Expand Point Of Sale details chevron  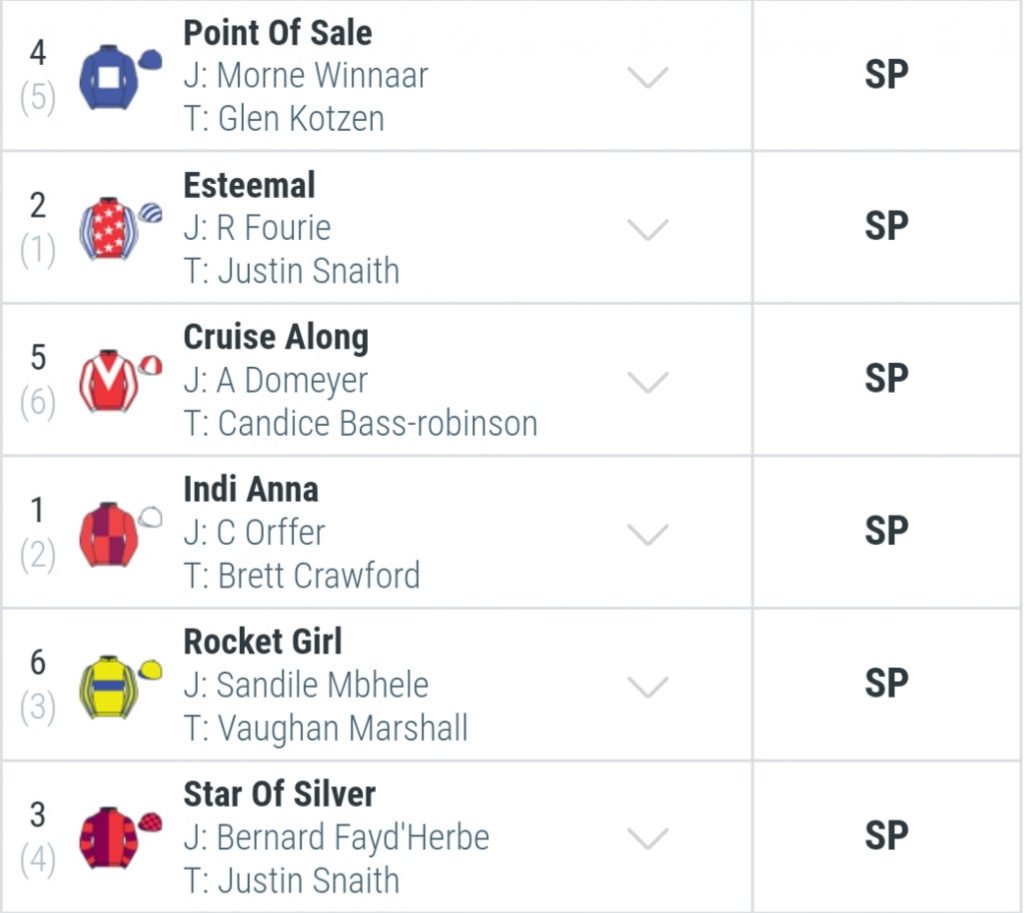(x=647, y=77)
